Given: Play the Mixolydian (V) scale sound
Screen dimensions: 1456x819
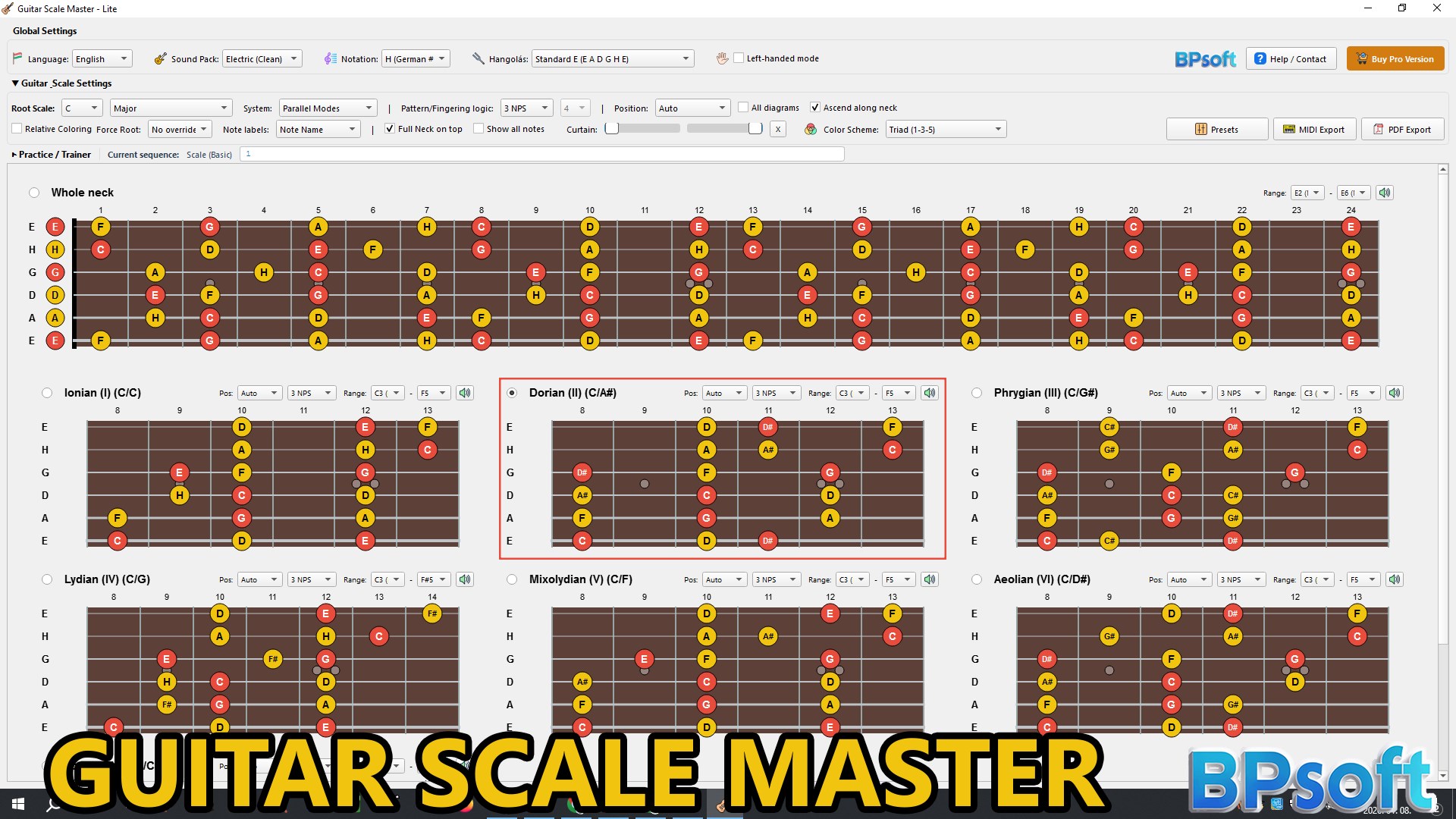Looking at the screenshot, I should click(930, 579).
